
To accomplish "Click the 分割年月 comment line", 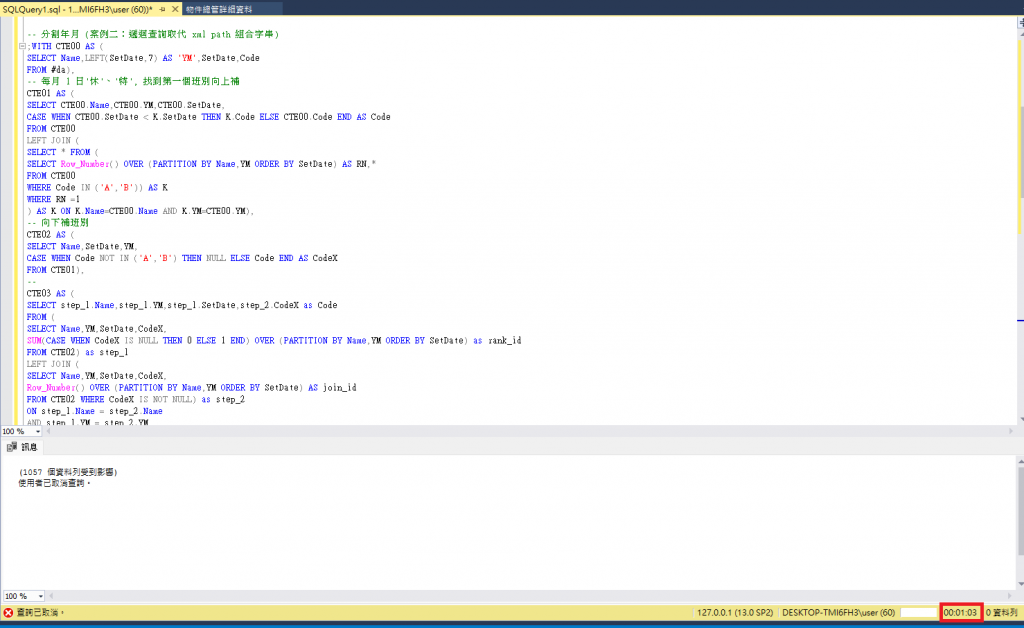I will click(x=153, y=35).
